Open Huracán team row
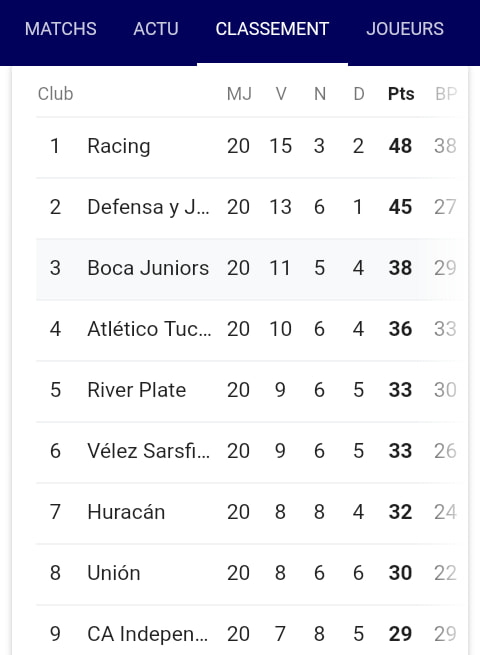 pos(251,513)
